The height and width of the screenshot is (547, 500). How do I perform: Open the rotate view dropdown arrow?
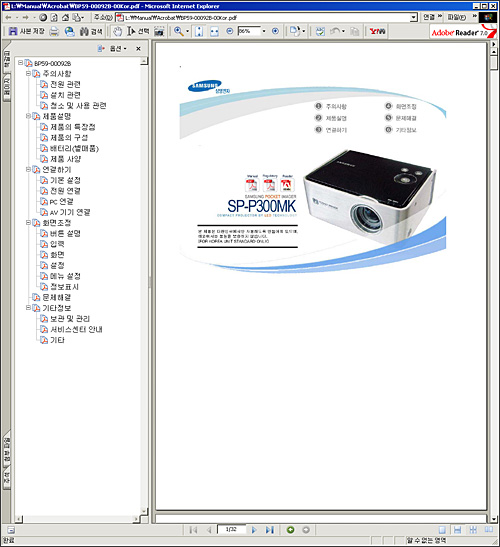[304, 31]
